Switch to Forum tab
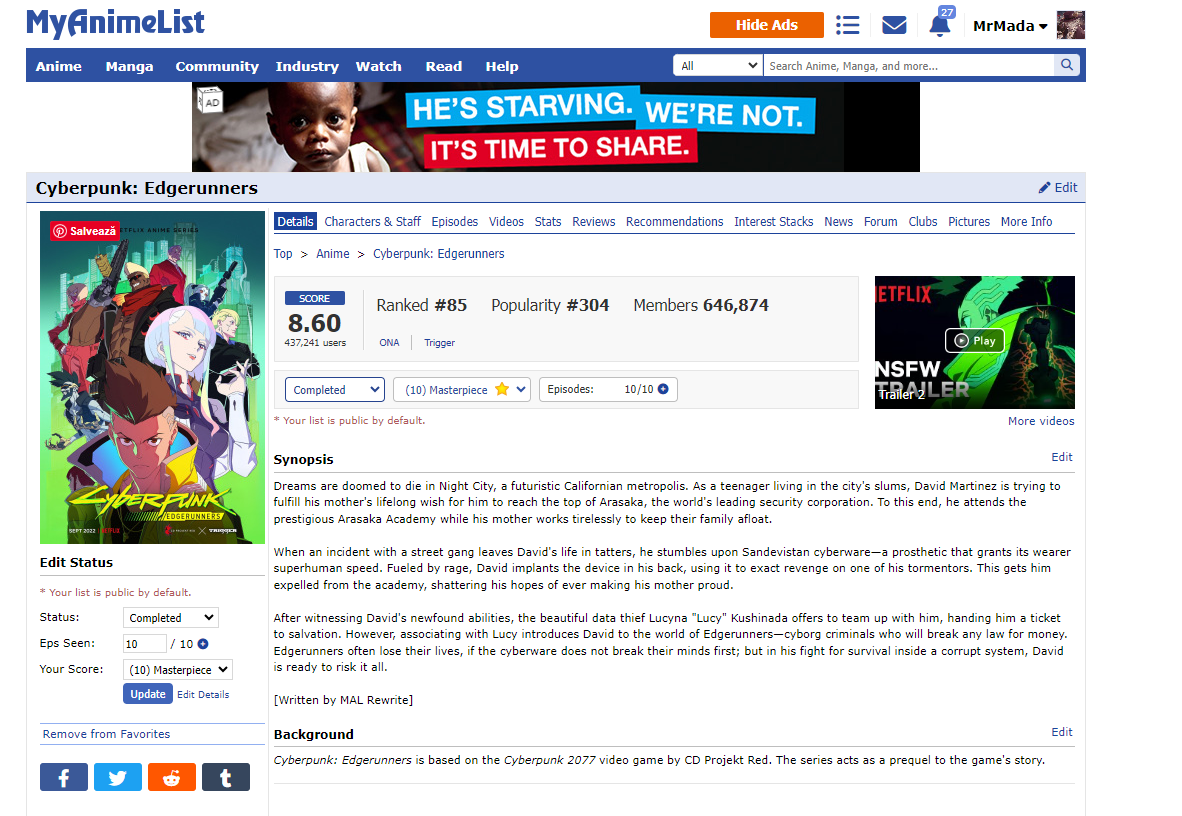Image resolution: width=1182 pixels, height=816 pixels. (880, 222)
